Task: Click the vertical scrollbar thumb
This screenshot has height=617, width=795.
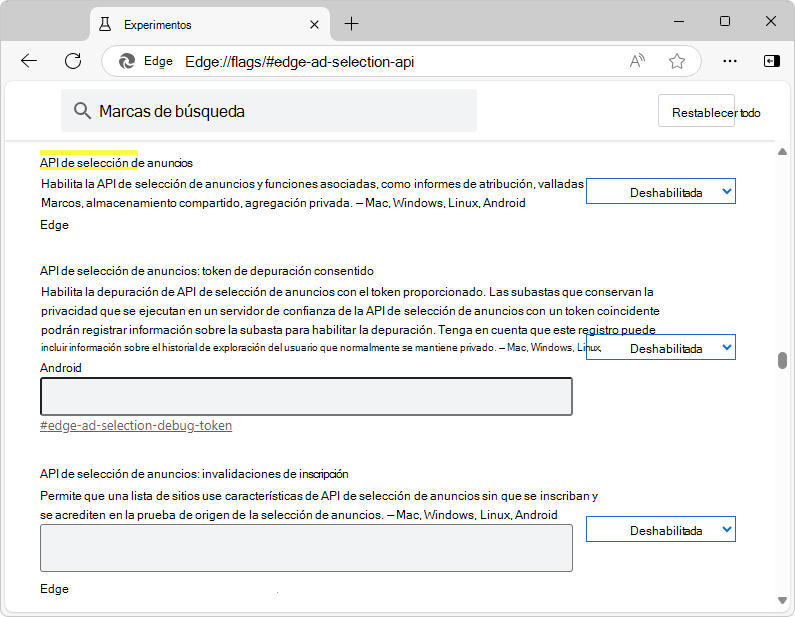Action: [782, 361]
